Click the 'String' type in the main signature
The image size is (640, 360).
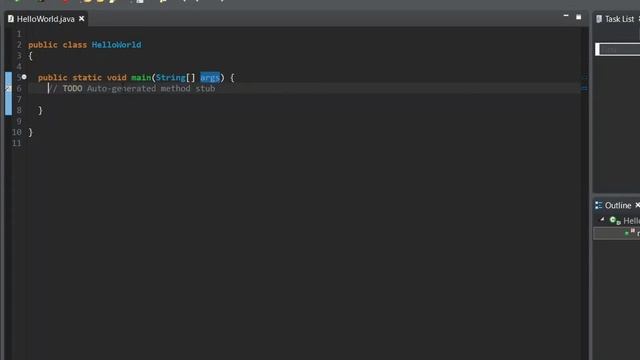(x=171, y=77)
